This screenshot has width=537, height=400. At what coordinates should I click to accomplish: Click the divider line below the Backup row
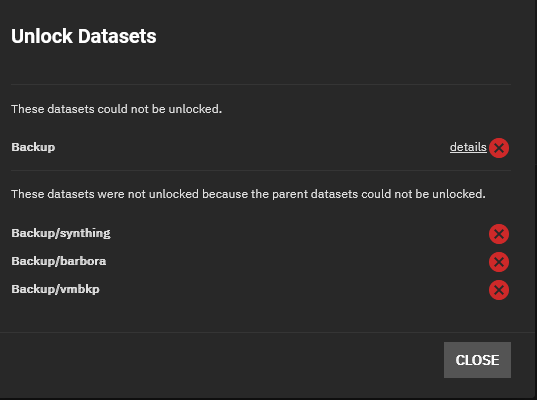point(261,170)
